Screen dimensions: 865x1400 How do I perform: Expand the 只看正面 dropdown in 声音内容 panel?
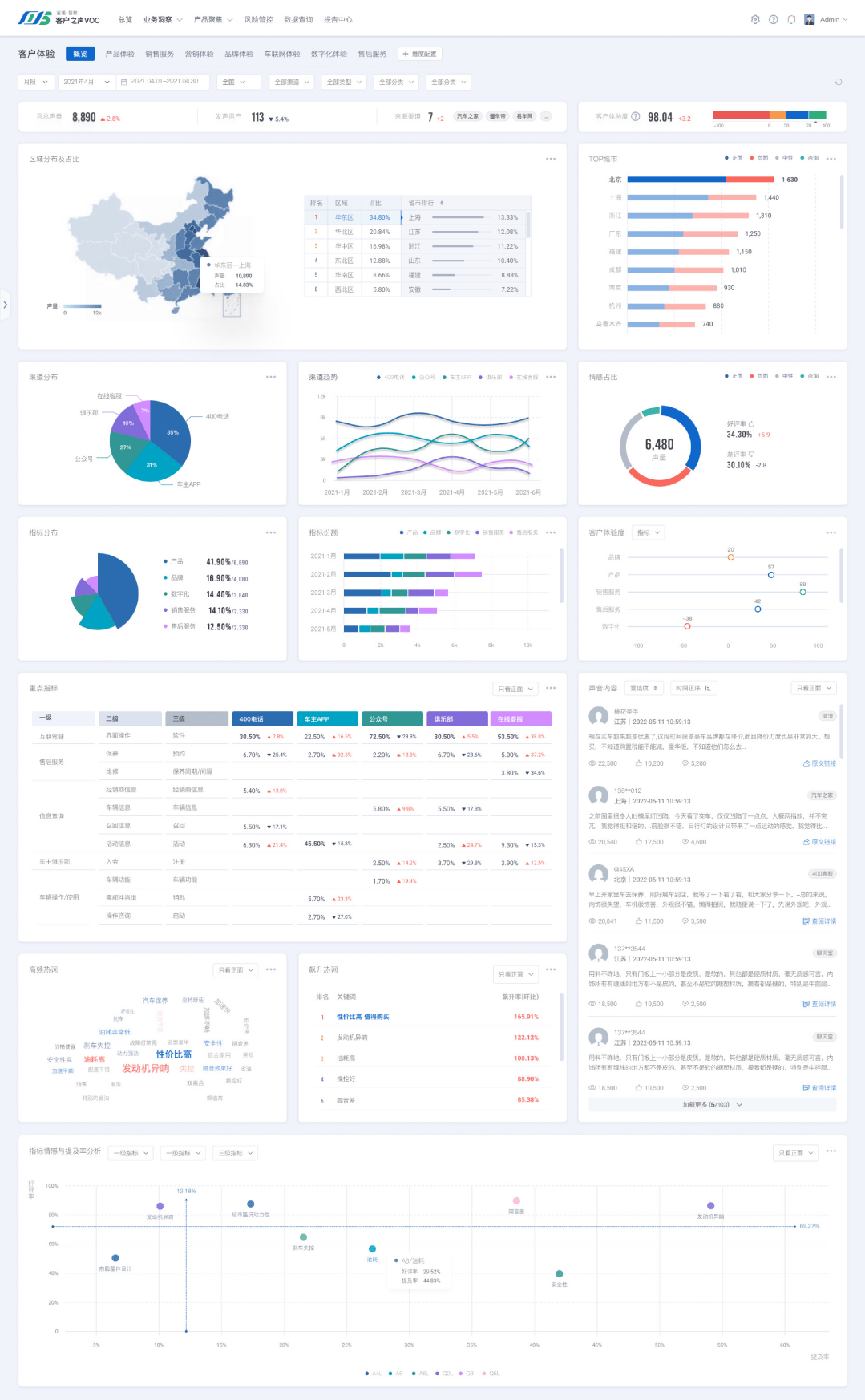click(x=814, y=688)
